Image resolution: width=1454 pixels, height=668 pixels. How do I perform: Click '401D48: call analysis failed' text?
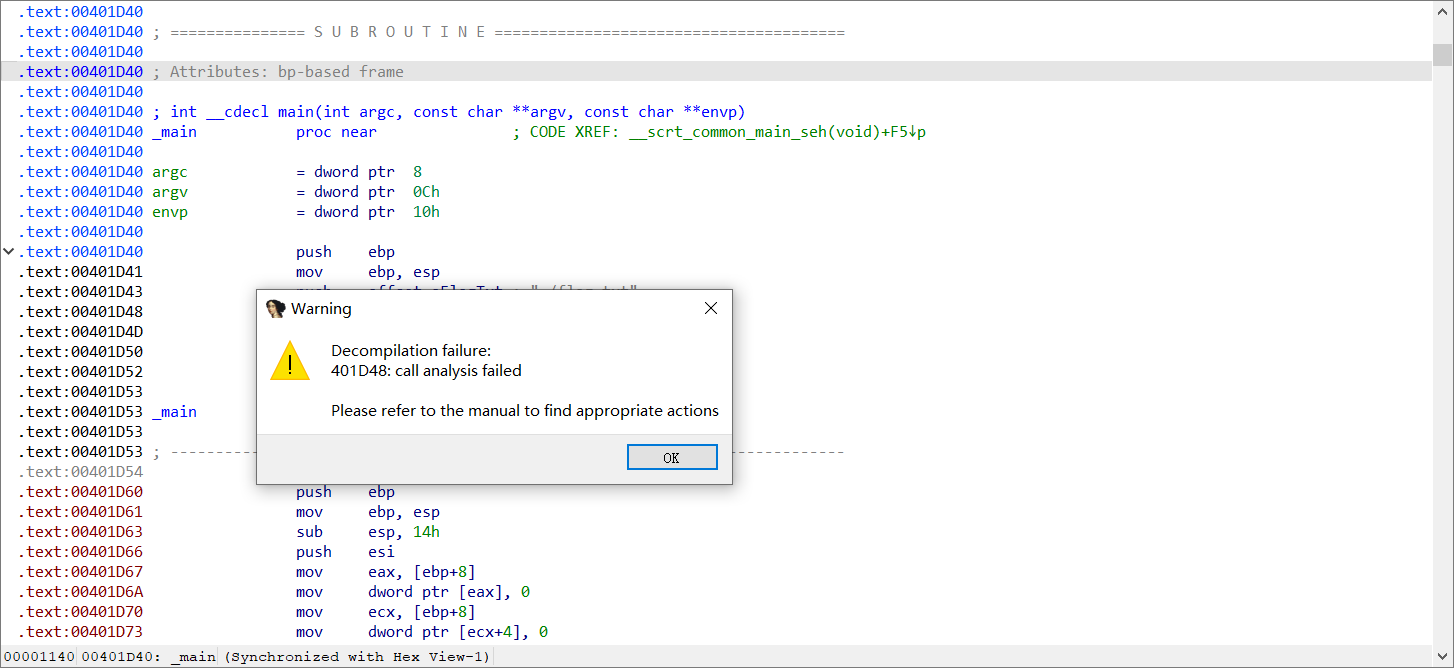pos(426,370)
